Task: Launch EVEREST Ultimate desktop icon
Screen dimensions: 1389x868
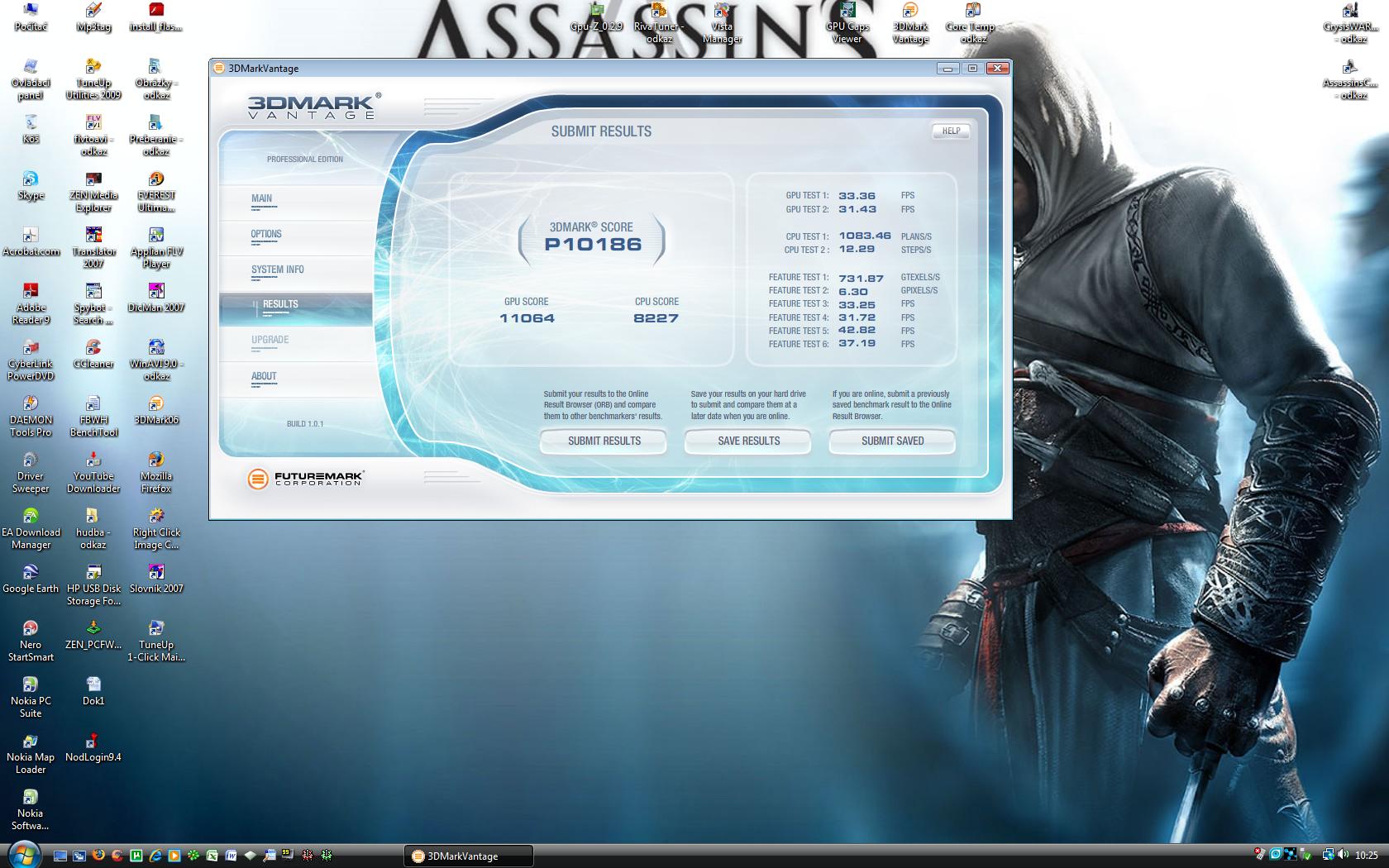Action: pos(156,192)
